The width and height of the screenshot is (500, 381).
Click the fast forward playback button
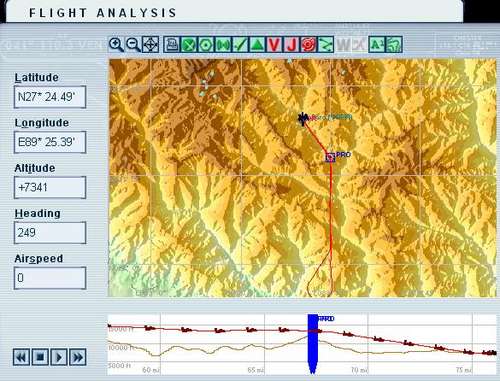pyautogui.click(x=78, y=357)
